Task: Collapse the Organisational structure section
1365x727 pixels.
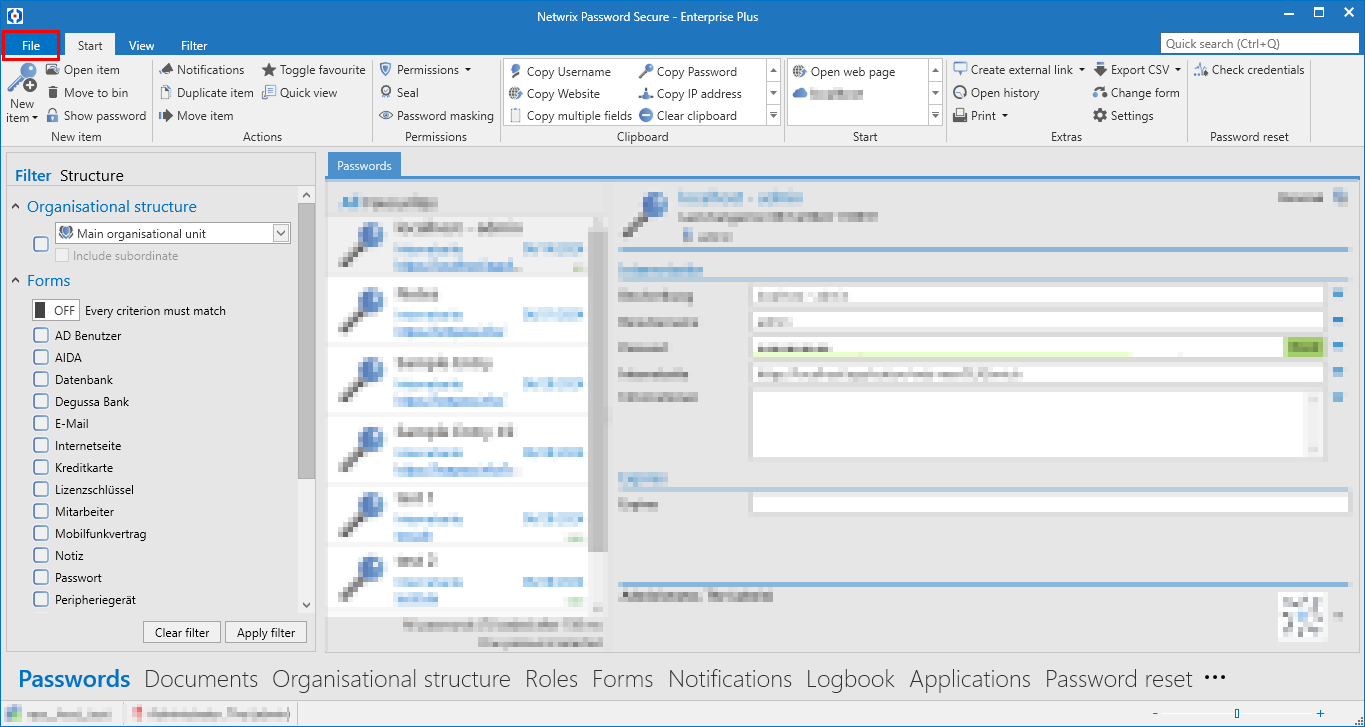Action: [16, 207]
